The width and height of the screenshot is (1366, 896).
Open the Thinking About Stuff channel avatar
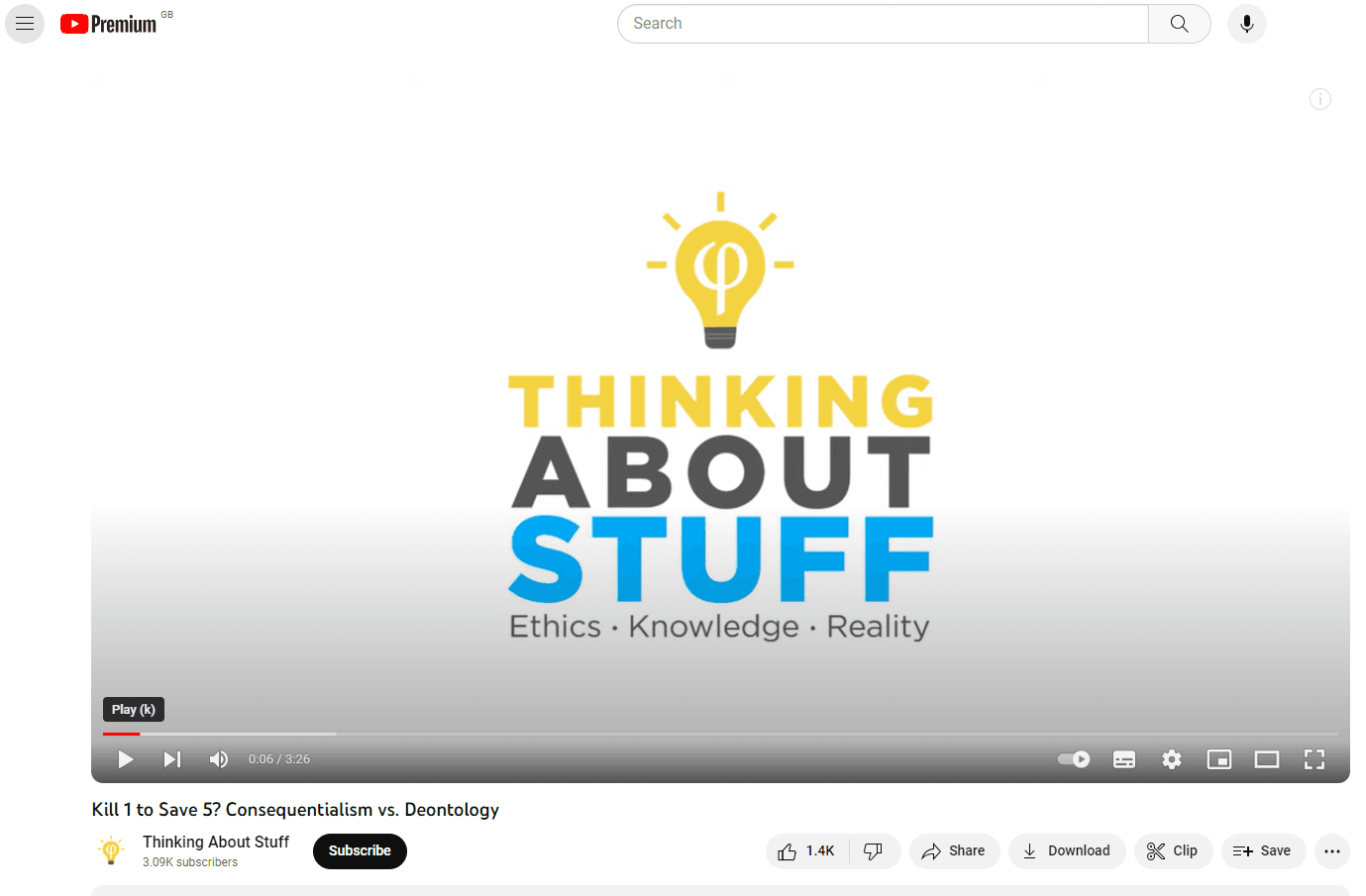point(112,850)
